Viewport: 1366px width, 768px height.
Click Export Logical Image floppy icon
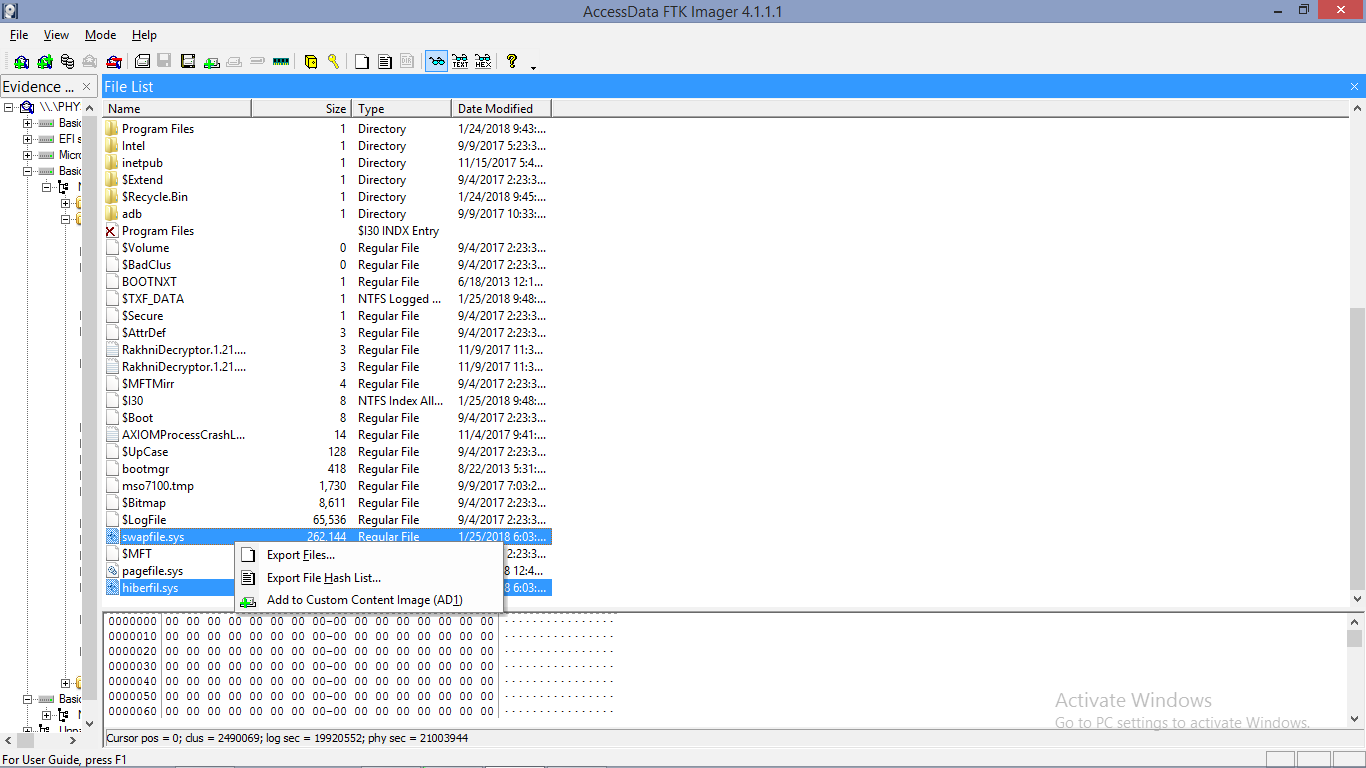click(x=188, y=61)
